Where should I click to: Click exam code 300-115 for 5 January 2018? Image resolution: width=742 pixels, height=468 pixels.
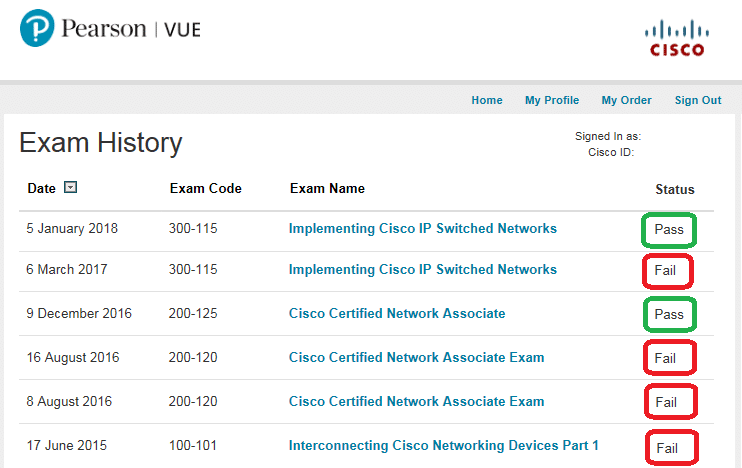193,229
